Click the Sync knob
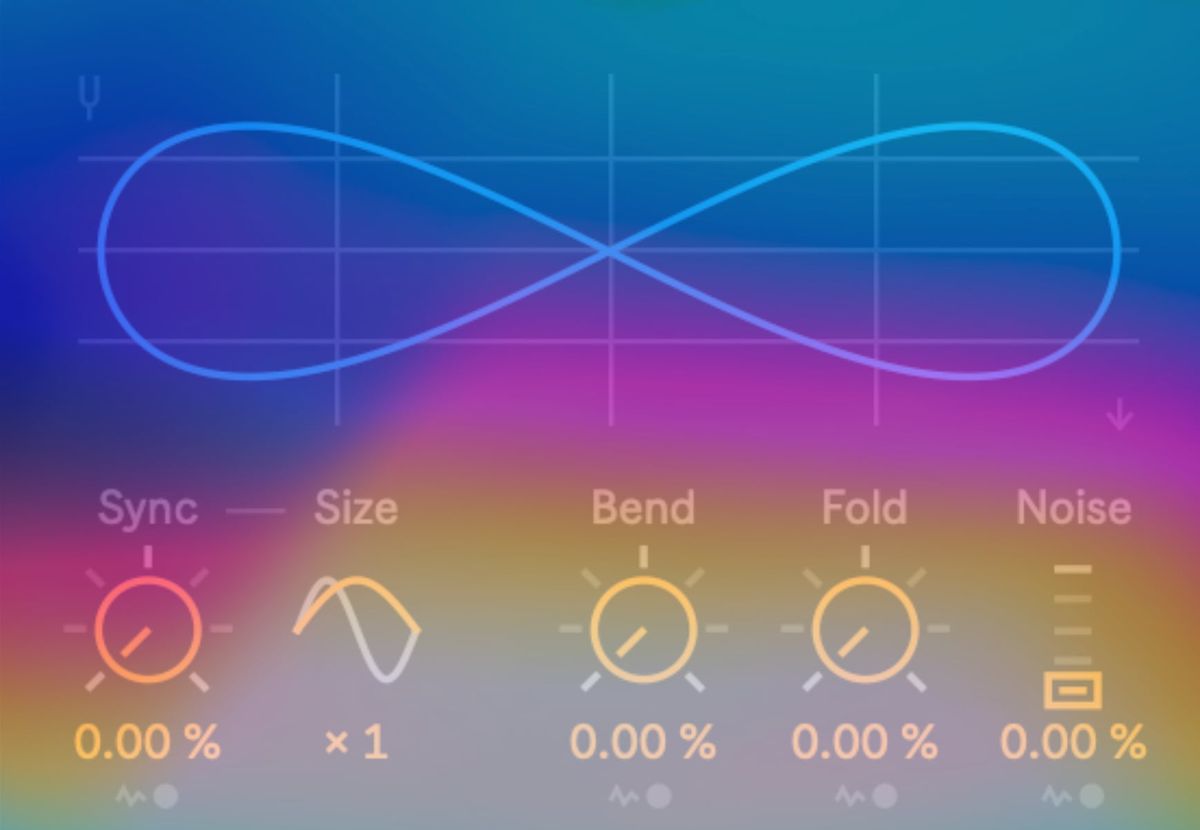 (148, 630)
